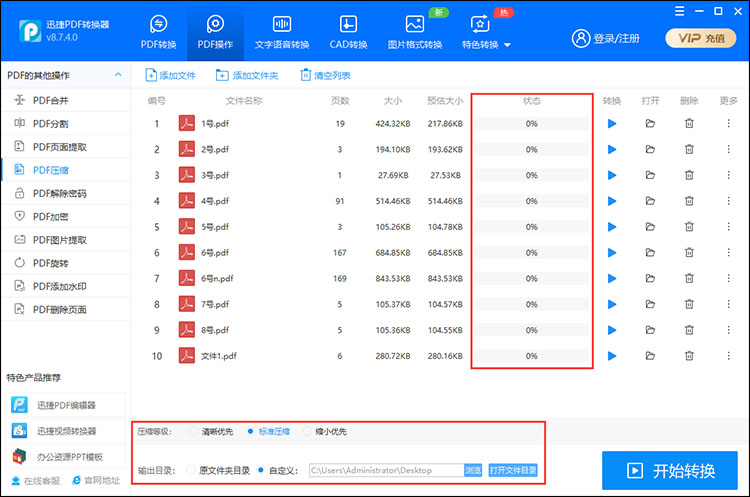Viewport: 750px width, 497px height.
Task: Click the 清空列表 button
Action: click(x=325, y=75)
